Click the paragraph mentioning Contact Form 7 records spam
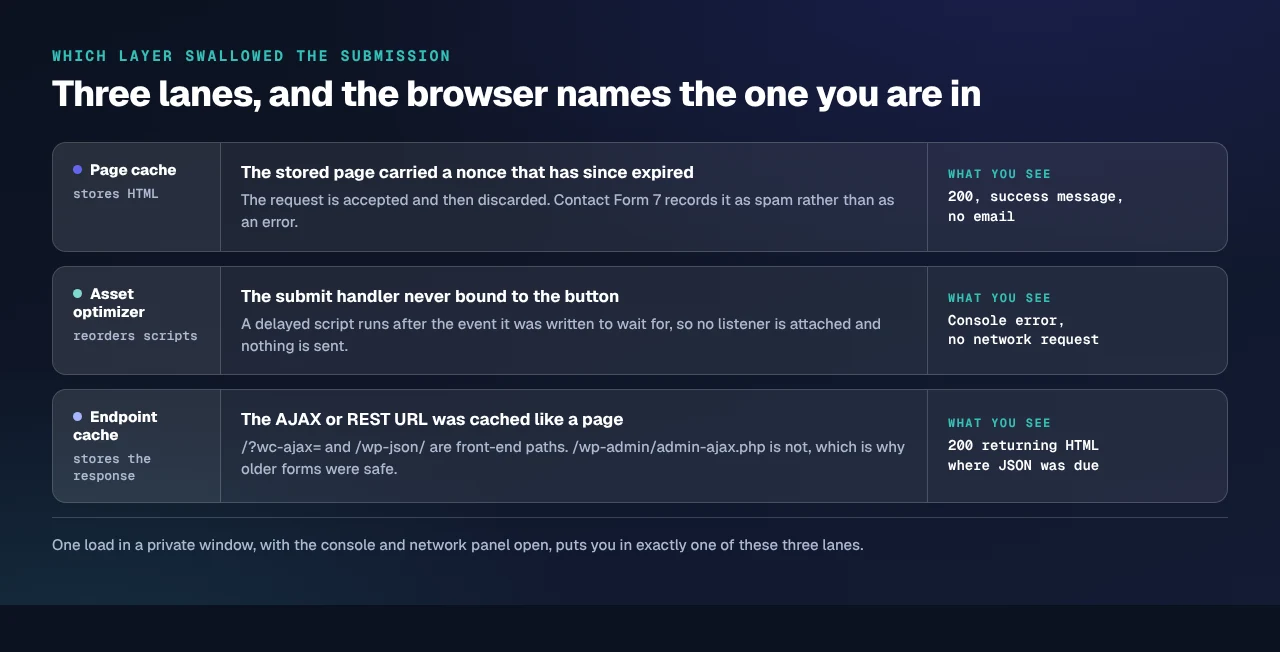 [x=568, y=211]
